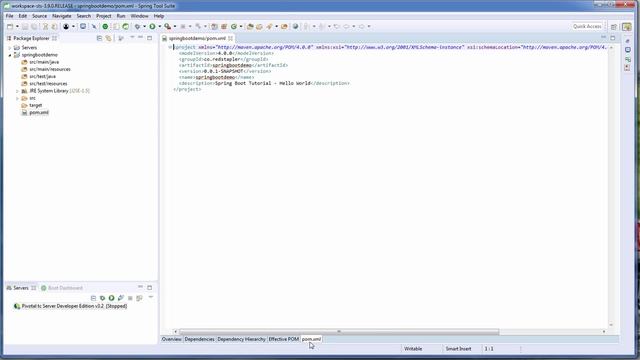
Task: Open the Project menu
Action: click(x=104, y=16)
